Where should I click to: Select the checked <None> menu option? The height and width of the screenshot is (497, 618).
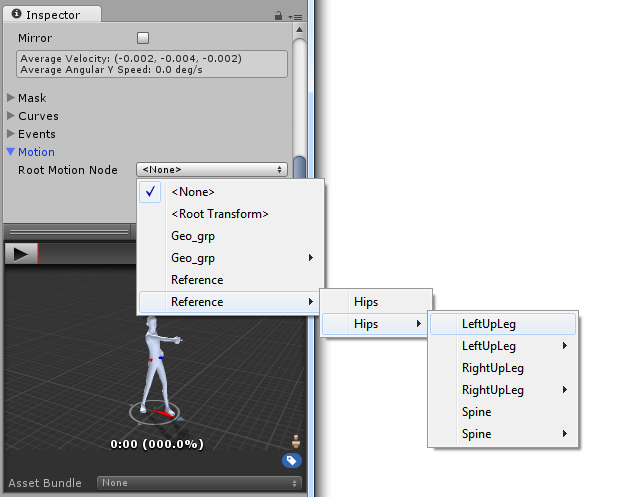(x=192, y=192)
